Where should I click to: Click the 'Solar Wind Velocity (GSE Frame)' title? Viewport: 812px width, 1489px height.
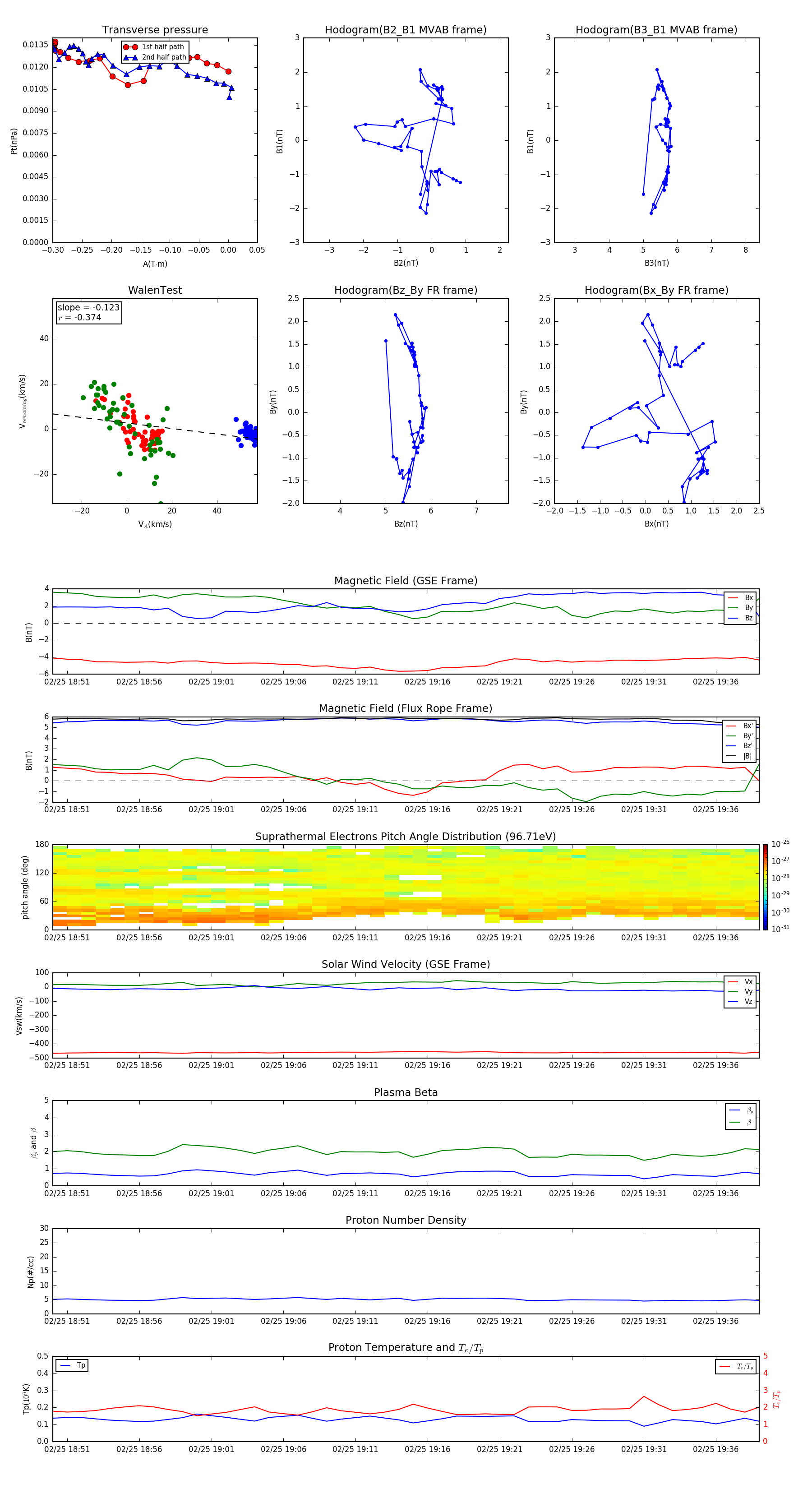(406, 965)
